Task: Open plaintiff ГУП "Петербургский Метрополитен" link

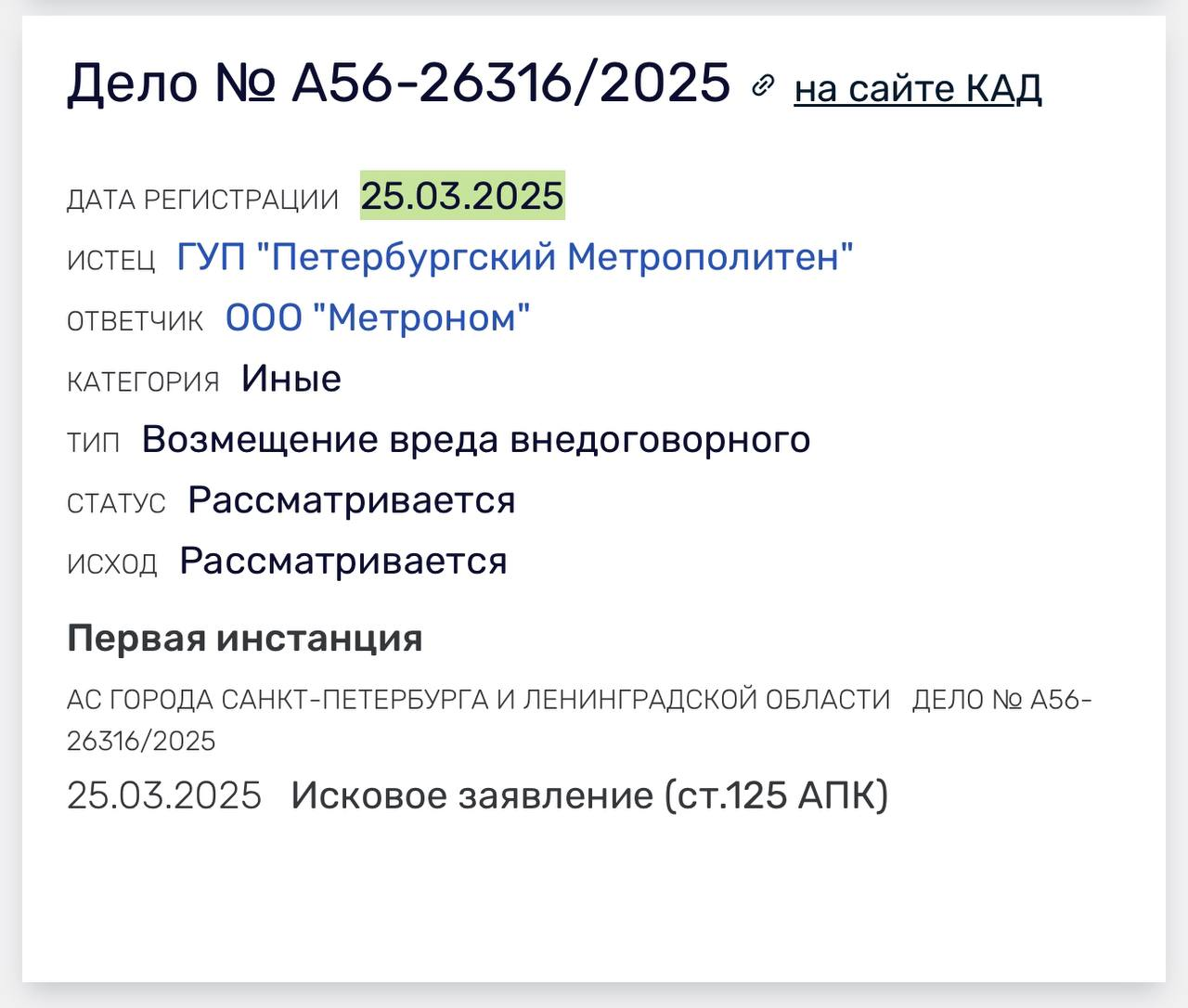Action: pyautogui.click(x=515, y=256)
